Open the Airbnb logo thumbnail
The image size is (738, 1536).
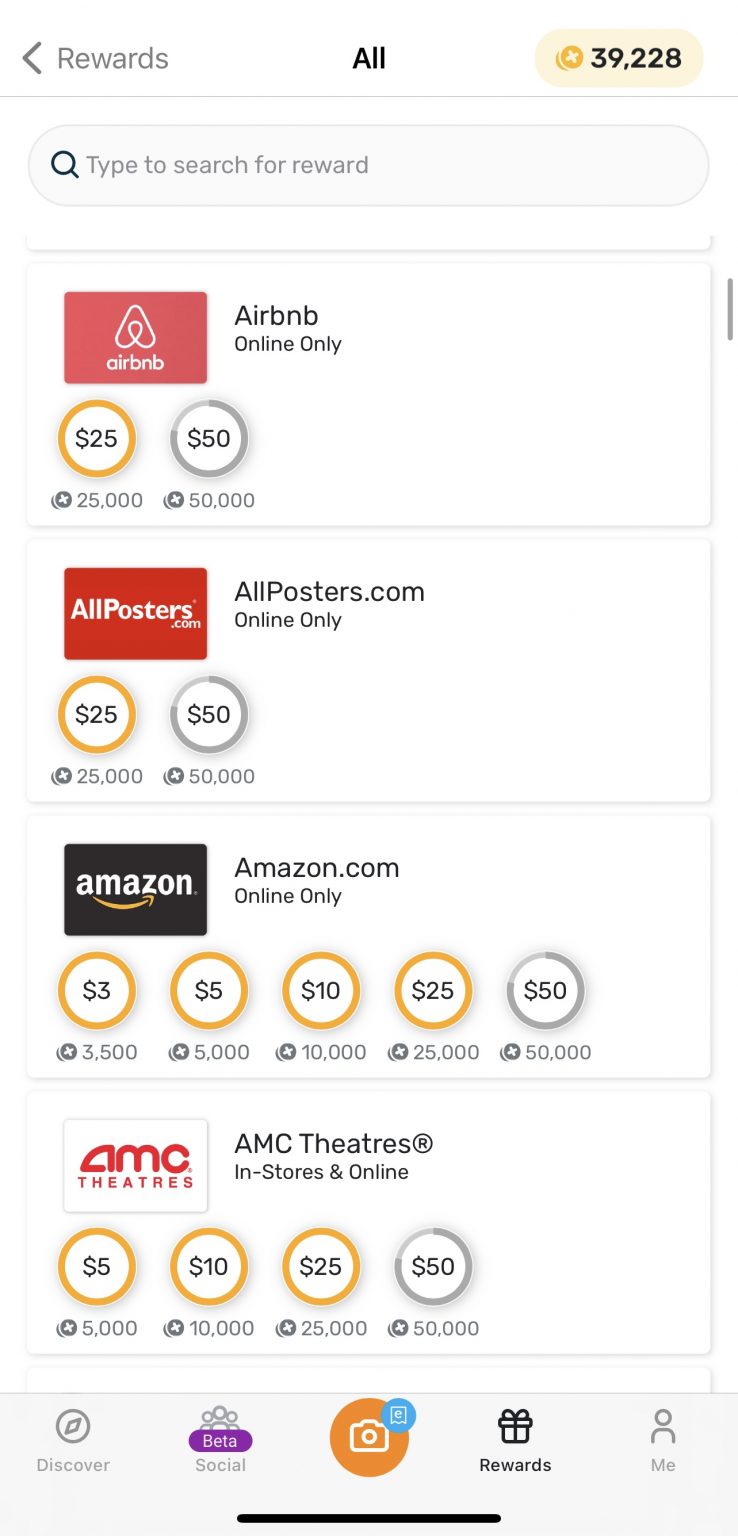(x=136, y=338)
